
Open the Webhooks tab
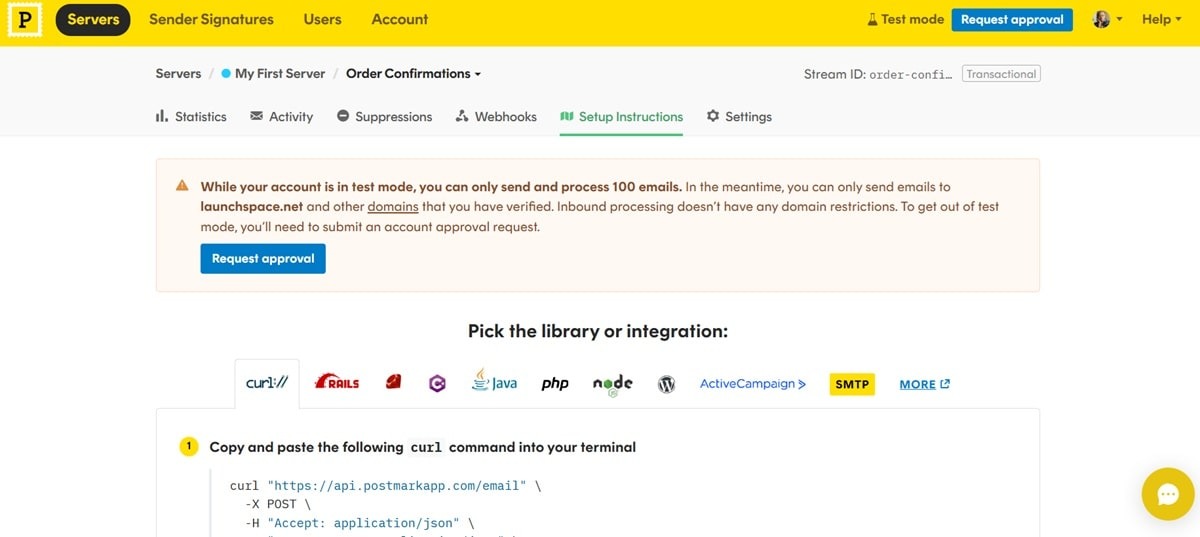pos(496,117)
